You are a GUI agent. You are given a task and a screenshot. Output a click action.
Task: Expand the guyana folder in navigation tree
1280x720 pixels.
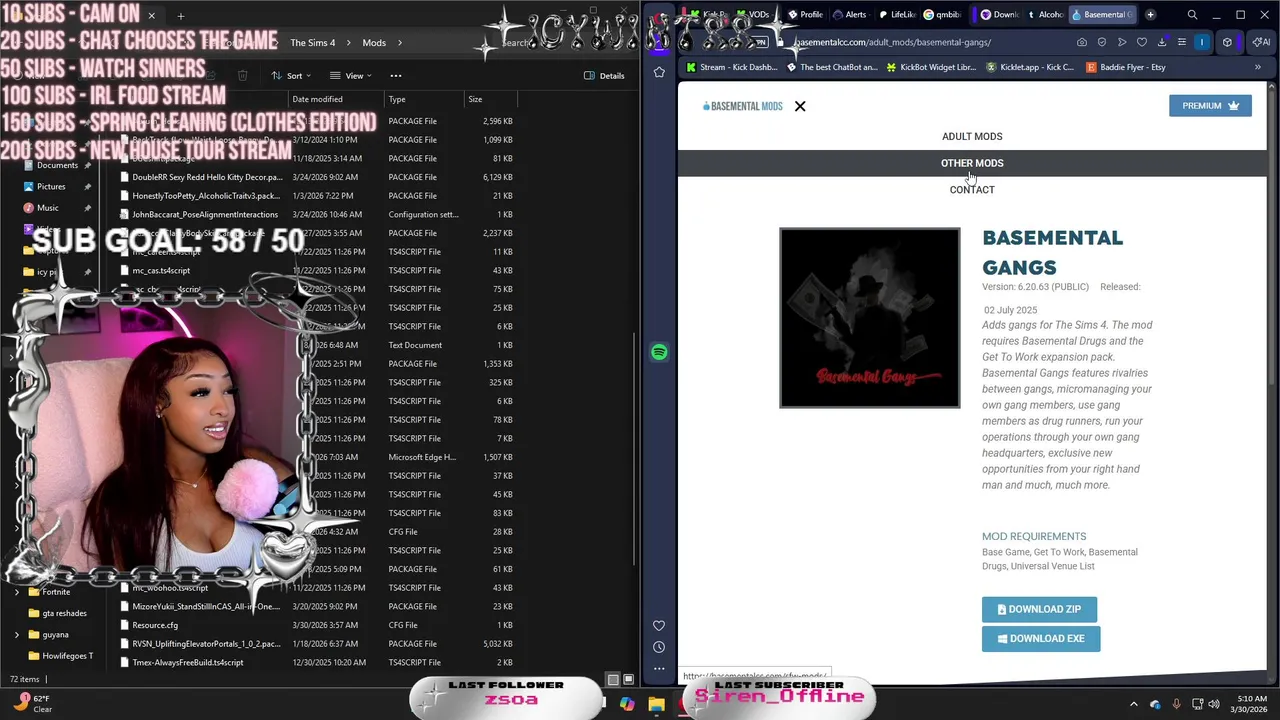click(17, 634)
